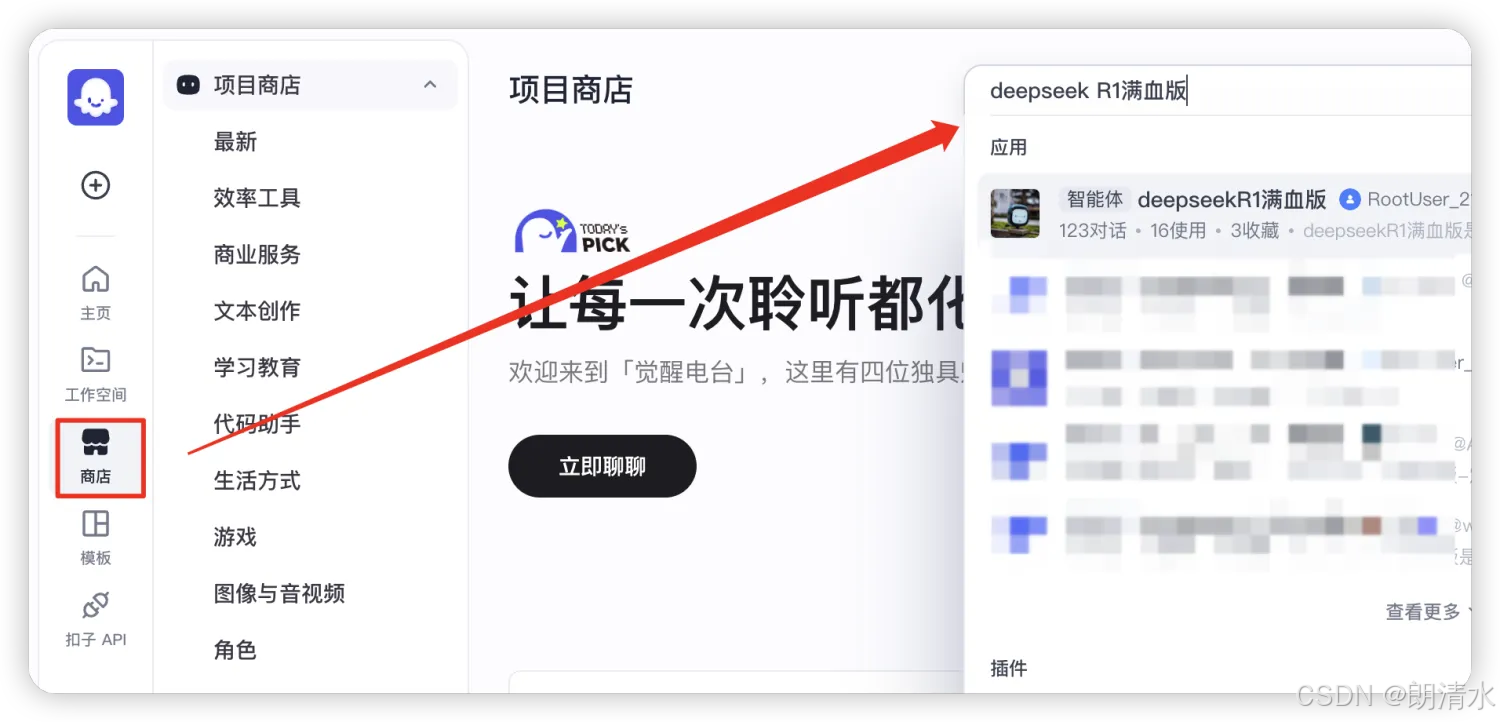Click the 应用 section label in results
This screenshot has width=1500, height=722.
point(1008,147)
